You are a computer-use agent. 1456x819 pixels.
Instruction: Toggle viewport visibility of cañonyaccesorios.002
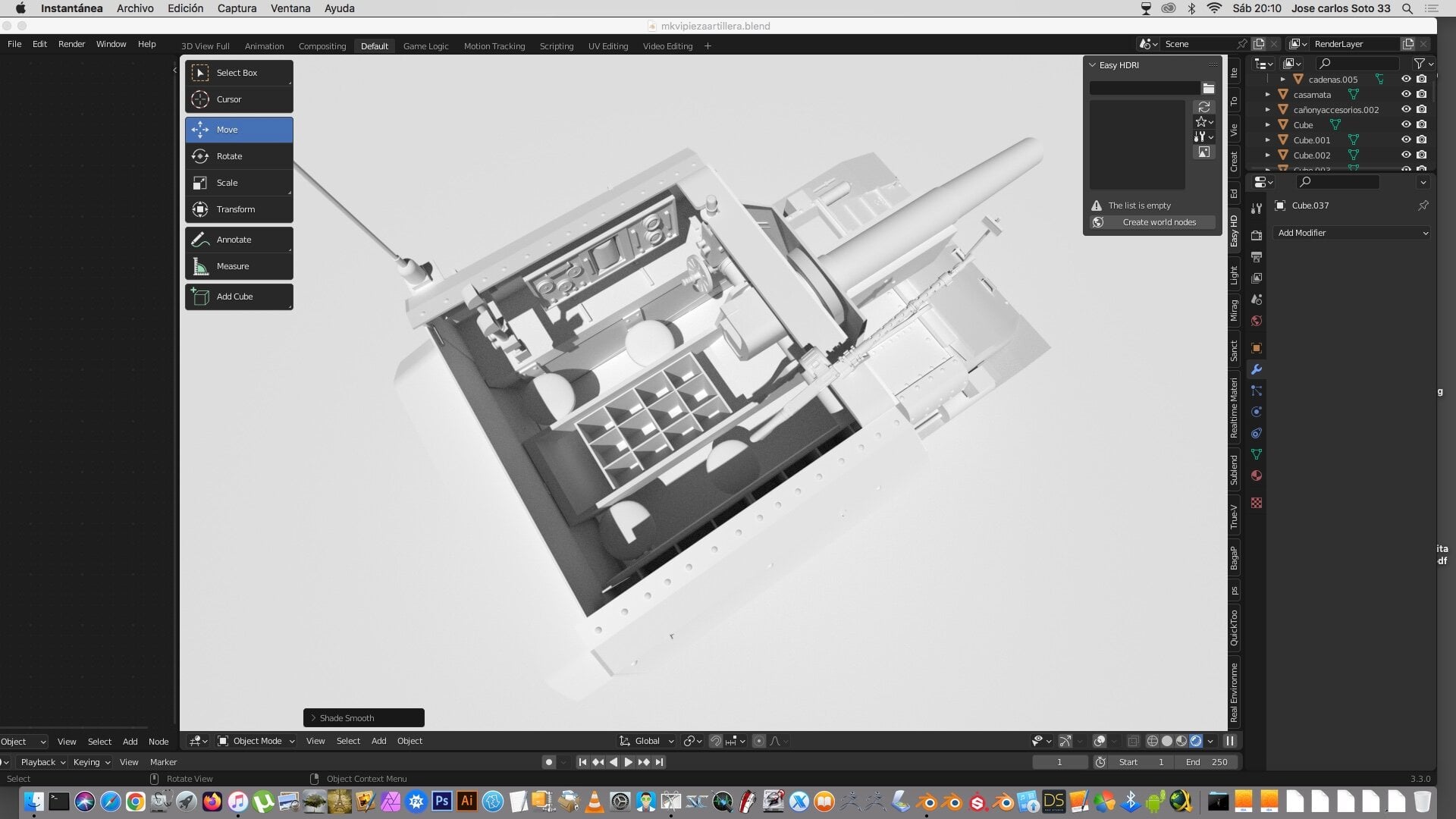click(1406, 109)
